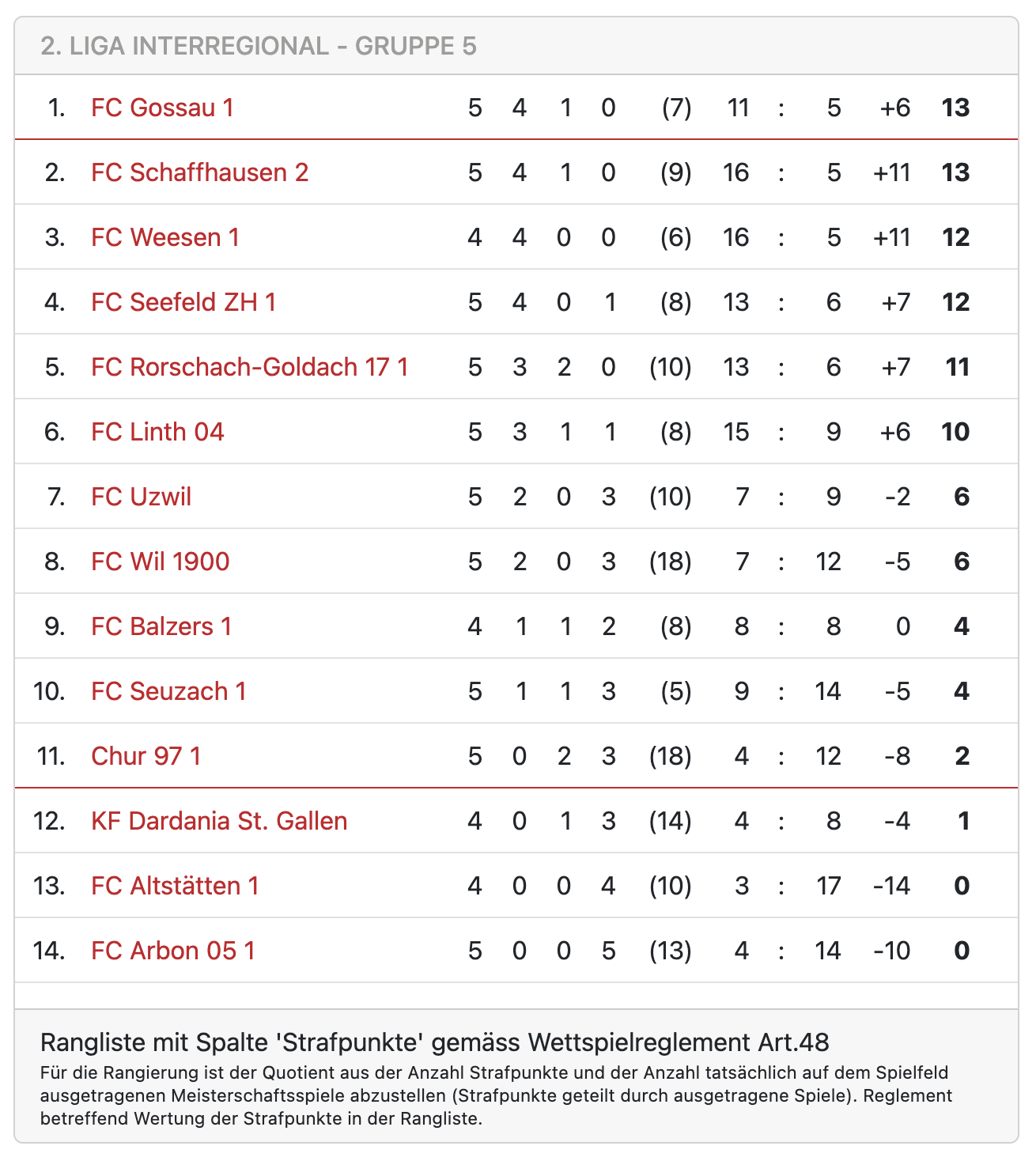This screenshot has height=1161, width=1036.
Task: Click the FC Linth 04 team name
Action: pos(157,432)
